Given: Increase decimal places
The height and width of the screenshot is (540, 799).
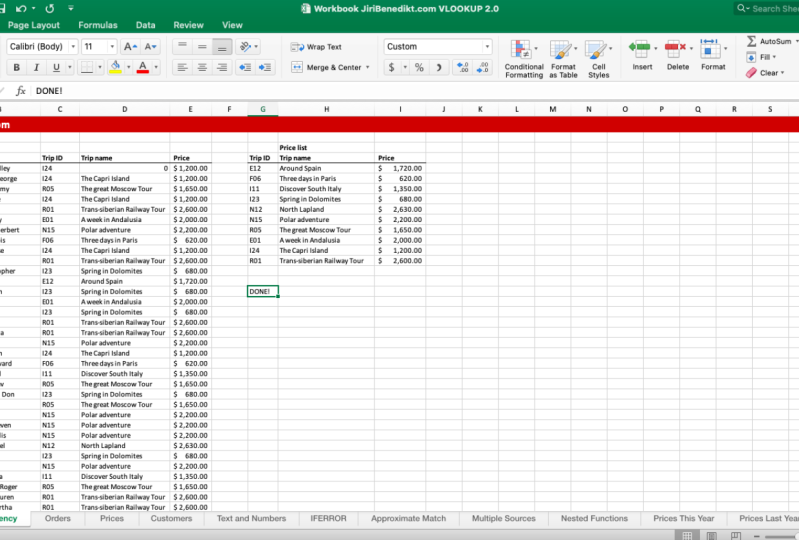Looking at the screenshot, I should pos(463,67).
